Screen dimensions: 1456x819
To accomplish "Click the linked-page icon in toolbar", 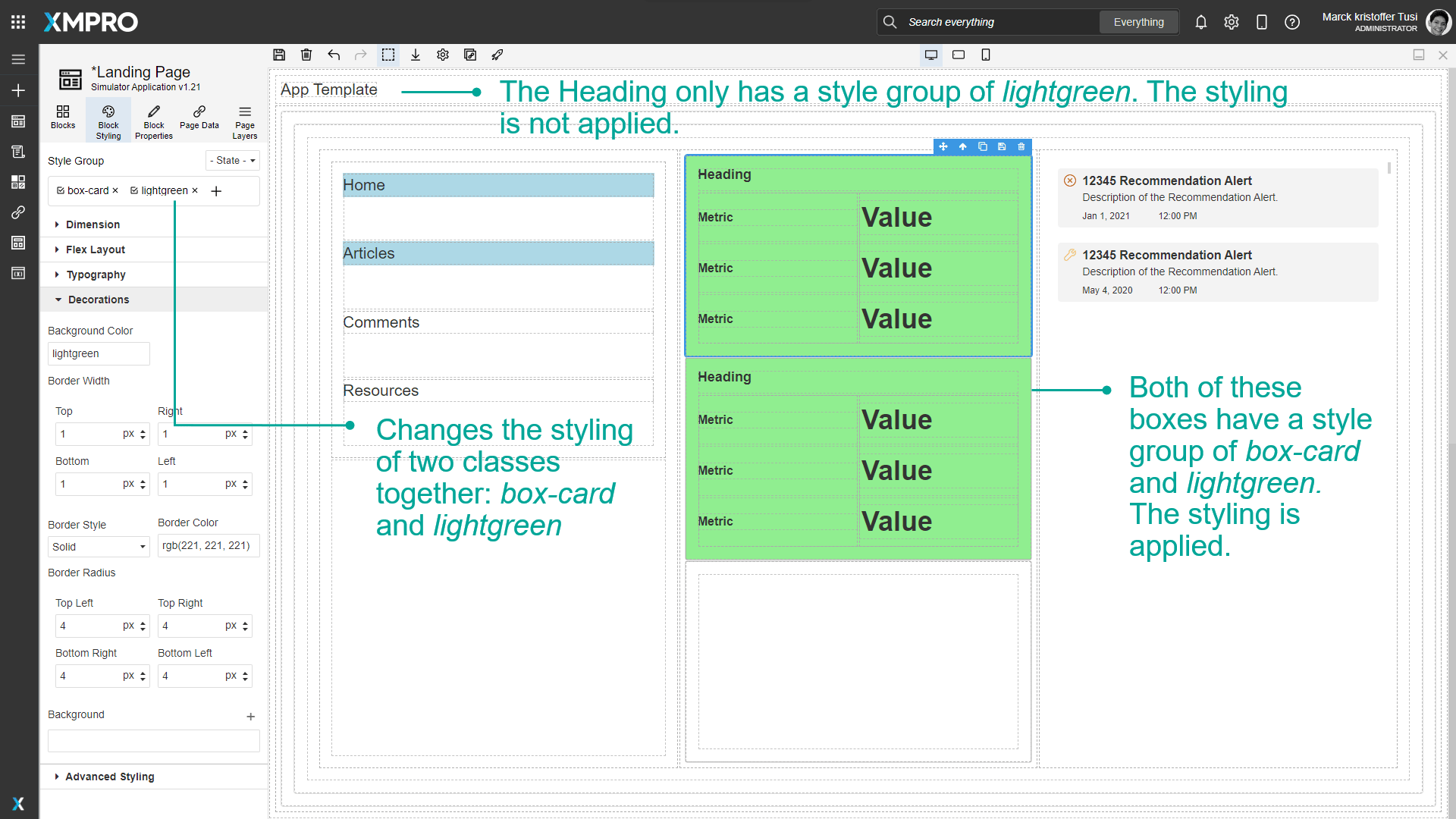I will pos(470,55).
